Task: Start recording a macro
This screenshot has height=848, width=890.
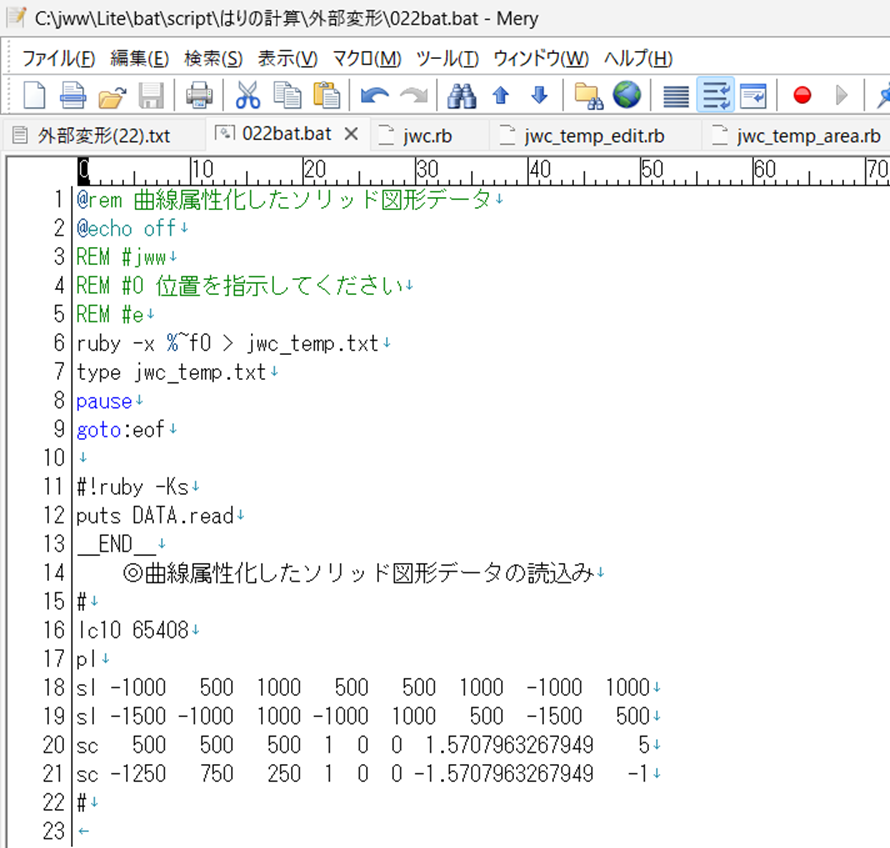Action: tap(801, 95)
